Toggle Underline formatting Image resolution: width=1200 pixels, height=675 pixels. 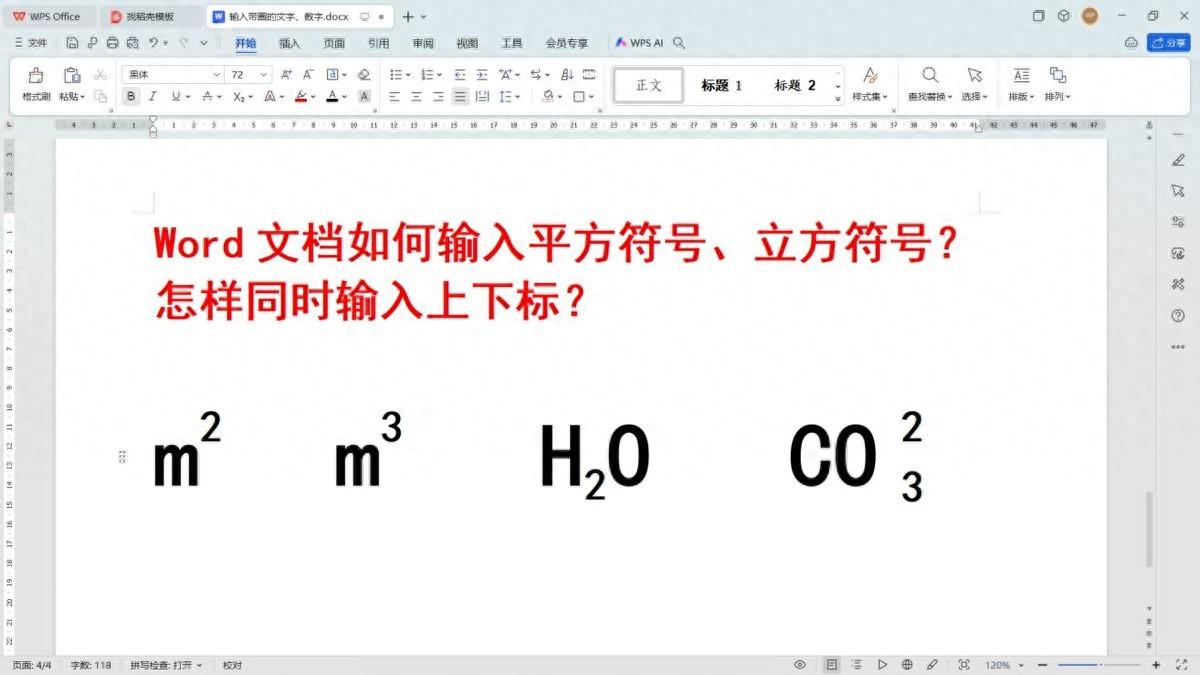pyautogui.click(x=175, y=97)
